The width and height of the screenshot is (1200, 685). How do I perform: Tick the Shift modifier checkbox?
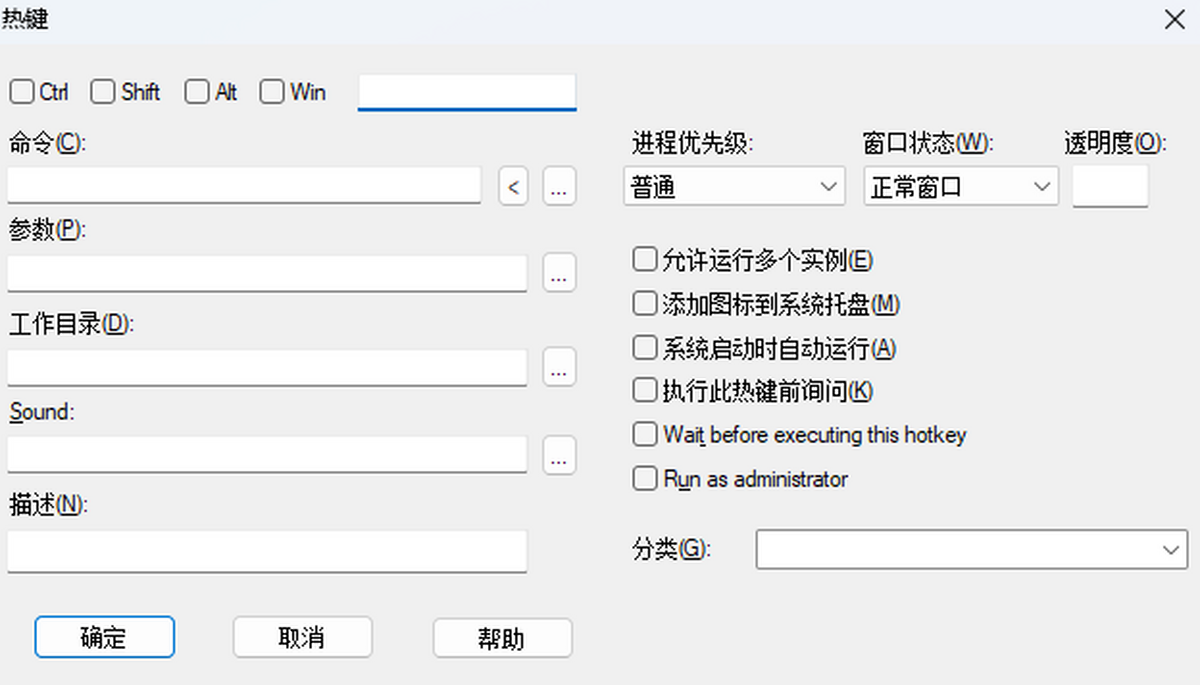click(102, 92)
